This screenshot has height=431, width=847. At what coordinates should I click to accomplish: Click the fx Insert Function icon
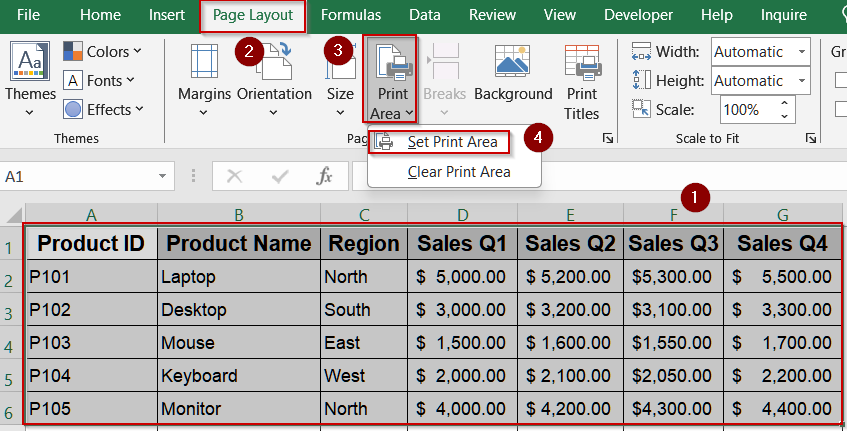[325, 176]
